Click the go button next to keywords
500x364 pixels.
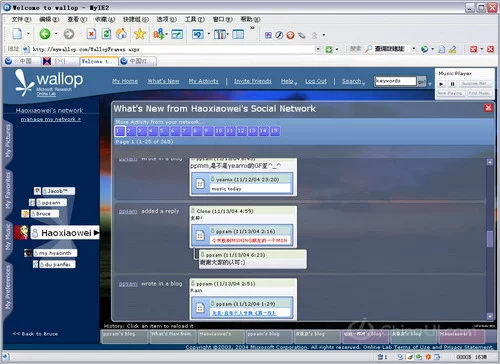click(x=422, y=81)
